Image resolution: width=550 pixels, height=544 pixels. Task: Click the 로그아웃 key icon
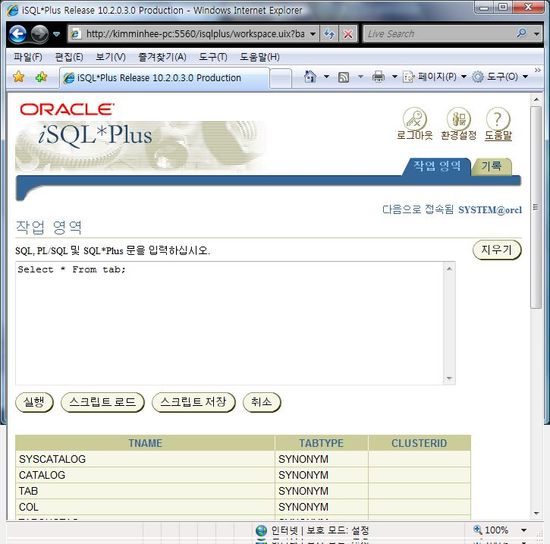pos(415,119)
